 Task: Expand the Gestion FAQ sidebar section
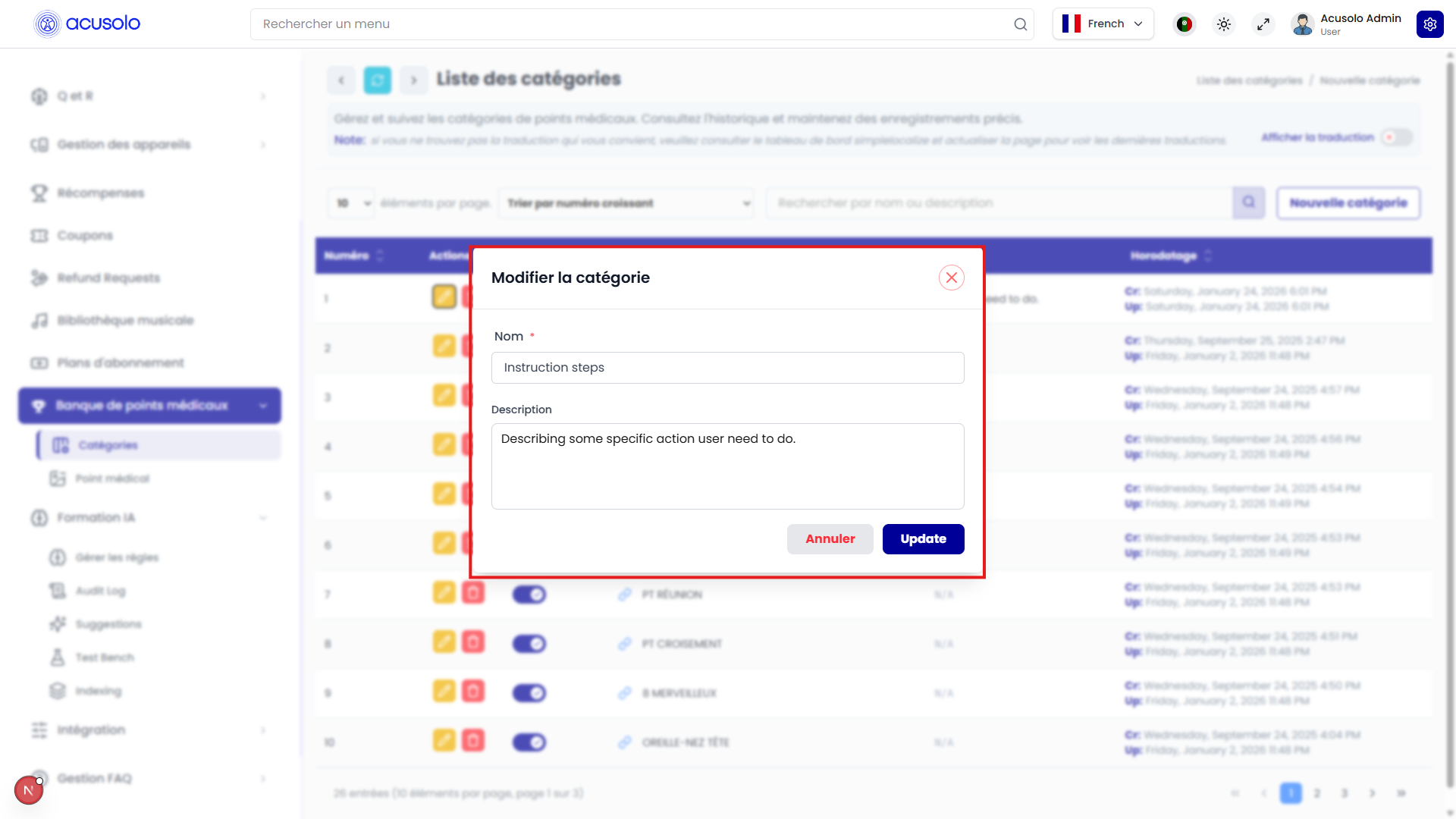point(94,778)
